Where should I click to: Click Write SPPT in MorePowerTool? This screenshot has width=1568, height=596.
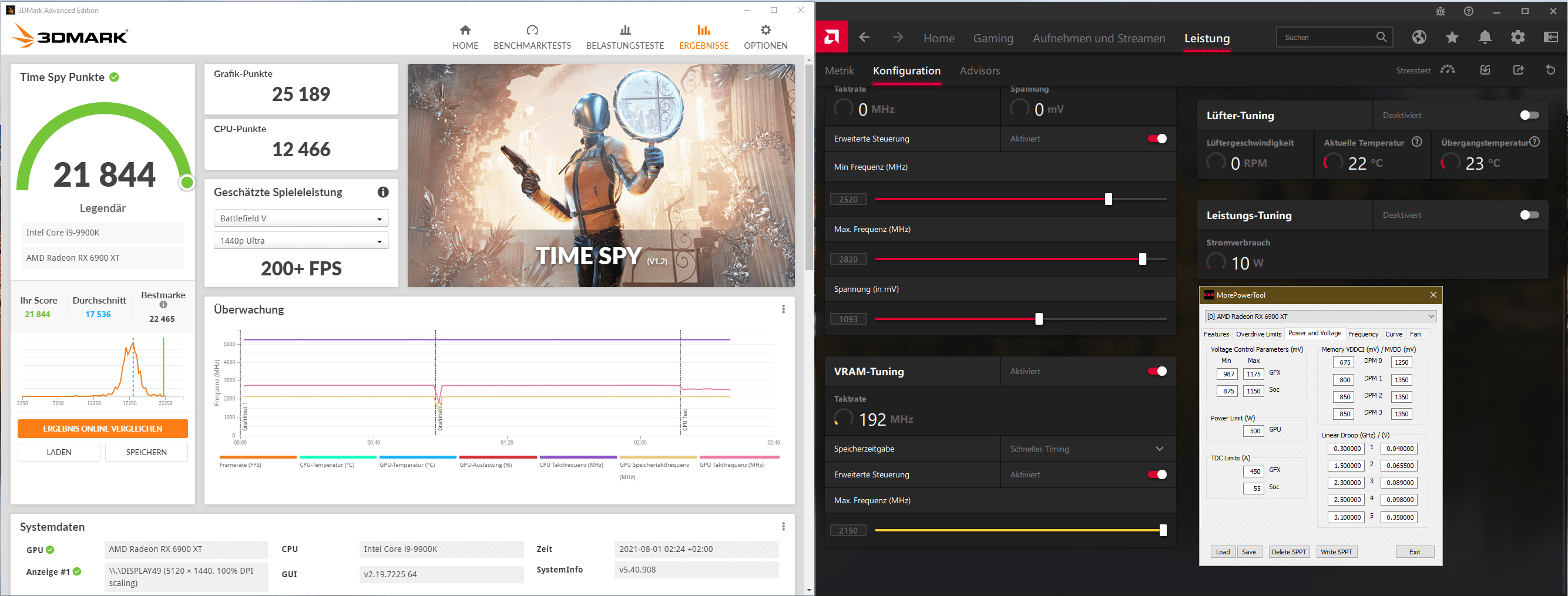coord(1336,552)
